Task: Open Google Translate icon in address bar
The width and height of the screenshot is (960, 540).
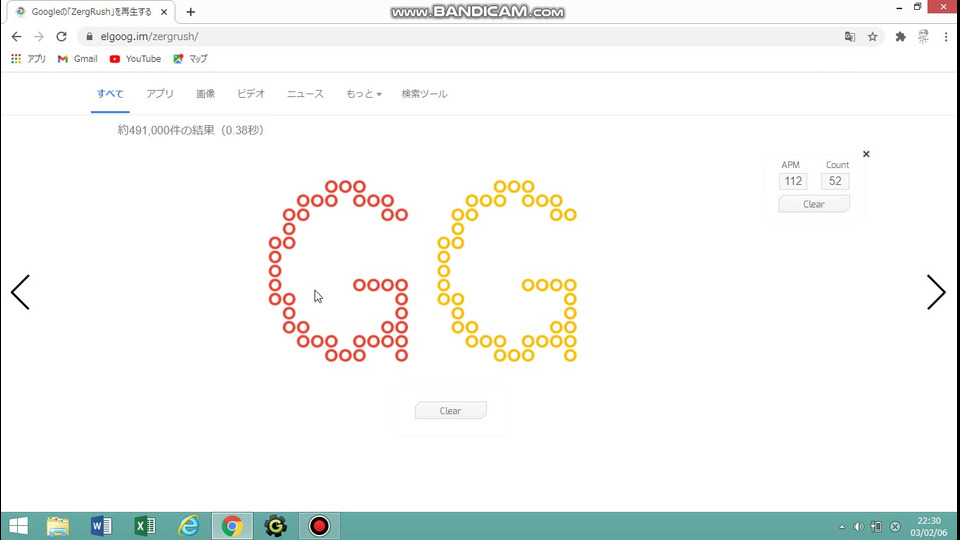Action: (850, 37)
